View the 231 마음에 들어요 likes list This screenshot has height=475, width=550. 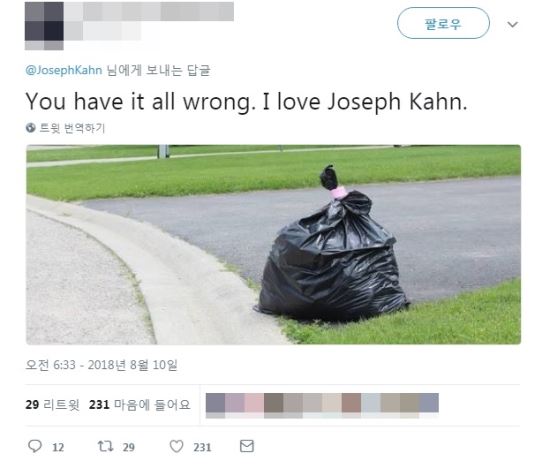click(140, 405)
